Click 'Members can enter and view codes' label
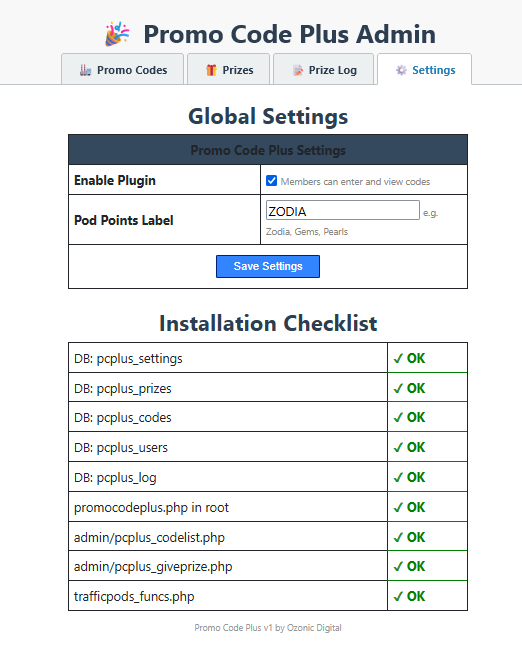The image size is (522, 653). 355,182
